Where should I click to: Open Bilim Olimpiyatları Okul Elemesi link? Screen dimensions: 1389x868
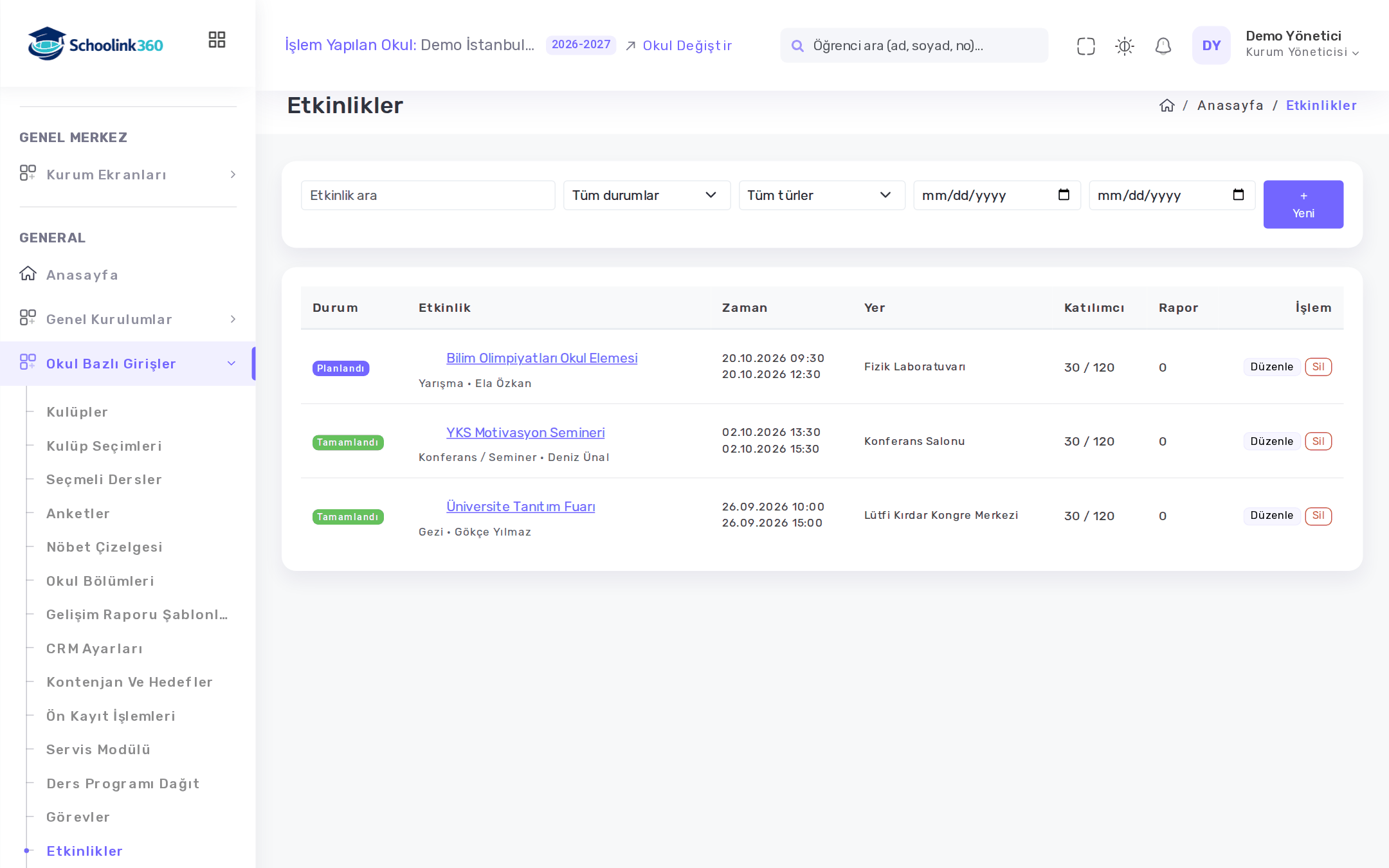pos(541,358)
